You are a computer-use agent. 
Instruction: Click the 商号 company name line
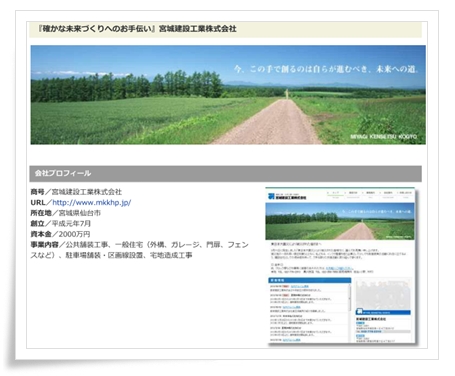[x=76, y=192]
